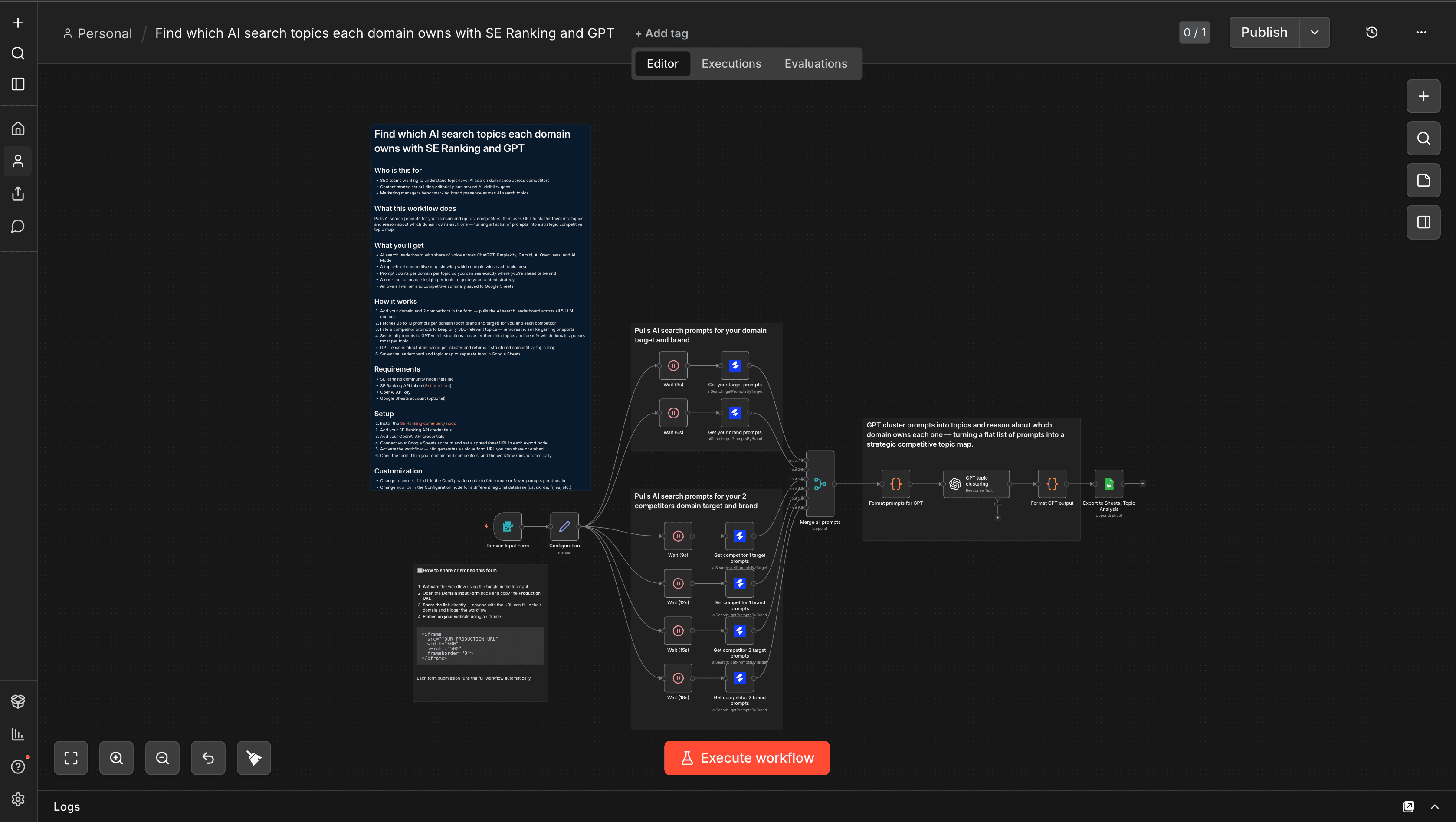Toggle the left sidebar panel icon
This screenshot has width=1456, height=822.
[18, 84]
